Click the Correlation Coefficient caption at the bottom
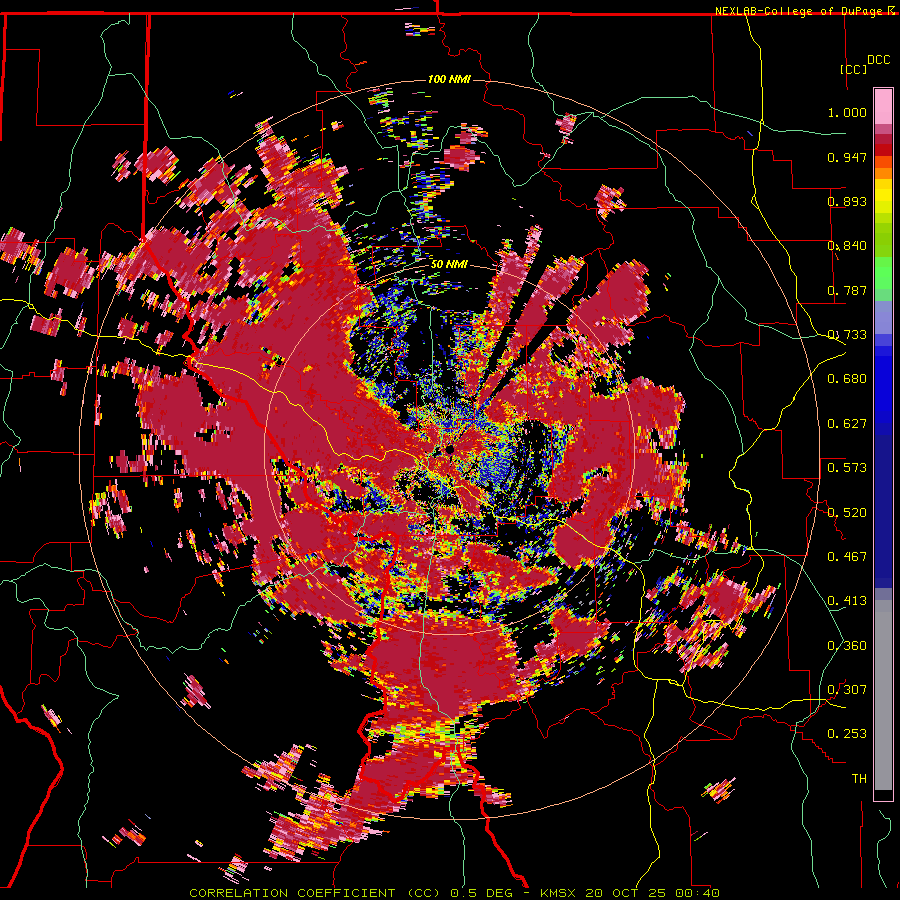Viewport: 900px width, 900px height. pos(454,893)
